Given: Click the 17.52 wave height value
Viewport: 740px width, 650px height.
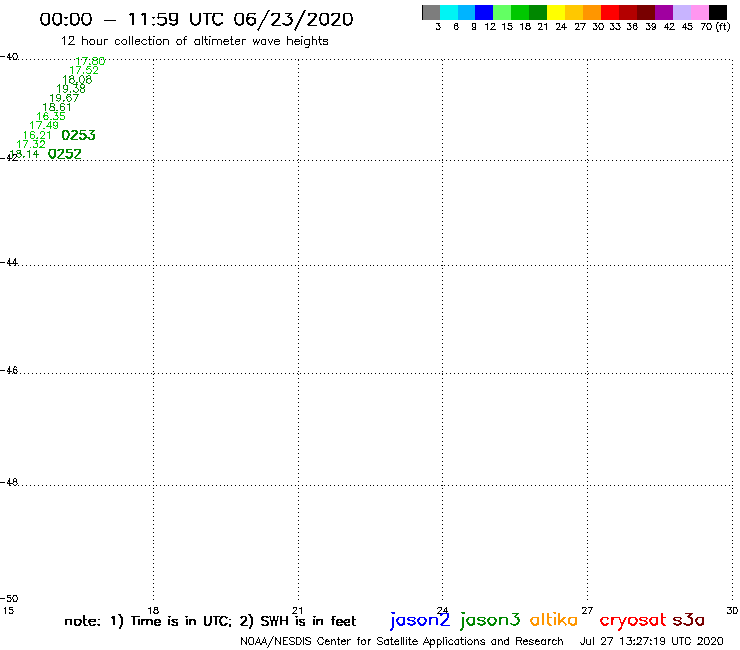Looking at the screenshot, I should [84, 70].
